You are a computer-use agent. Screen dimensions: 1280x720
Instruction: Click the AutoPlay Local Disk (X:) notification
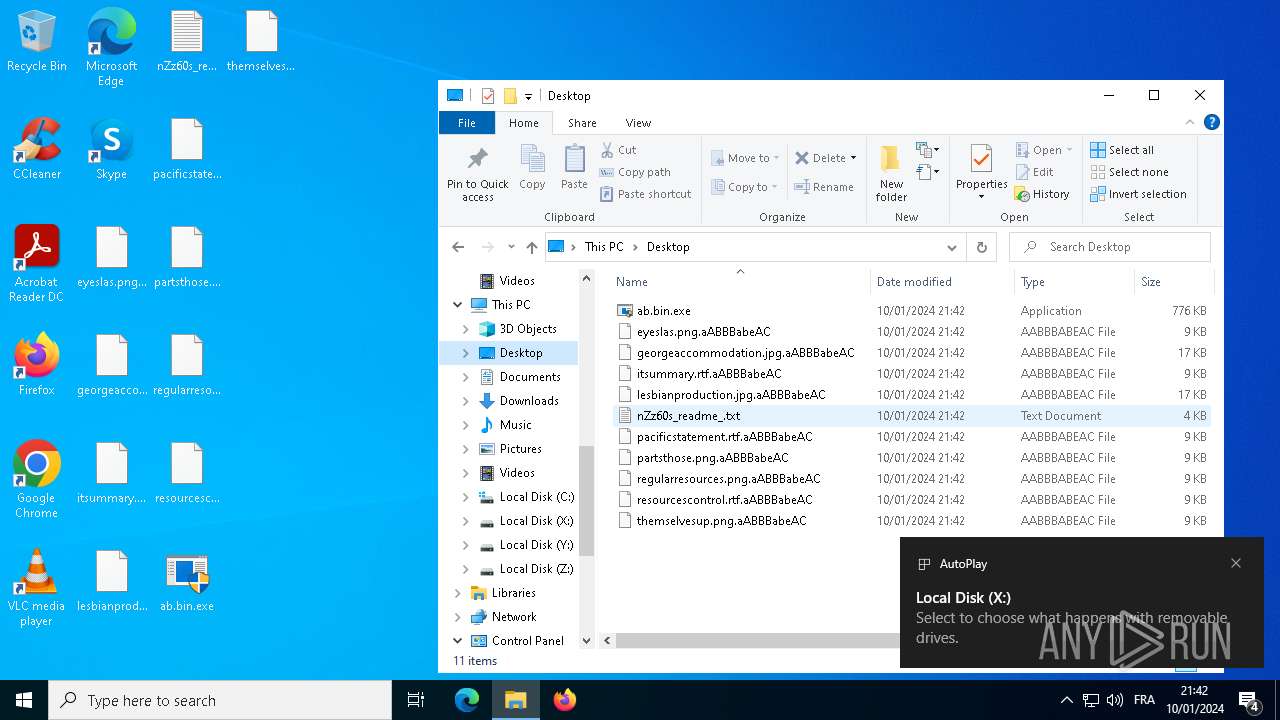[1081, 602]
